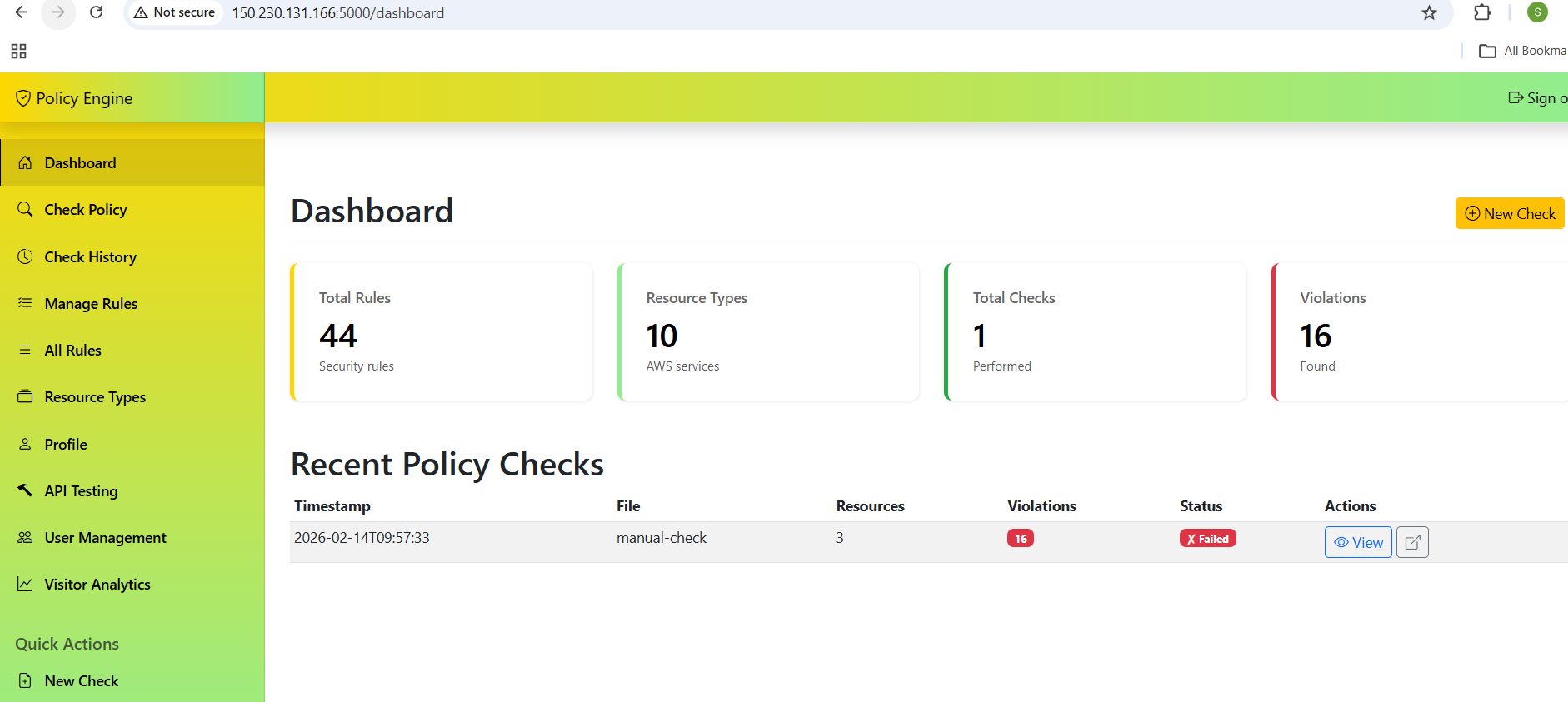The image size is (1568, 702).
Task: Click the Total Checks card
Action: click(1096, 331)
